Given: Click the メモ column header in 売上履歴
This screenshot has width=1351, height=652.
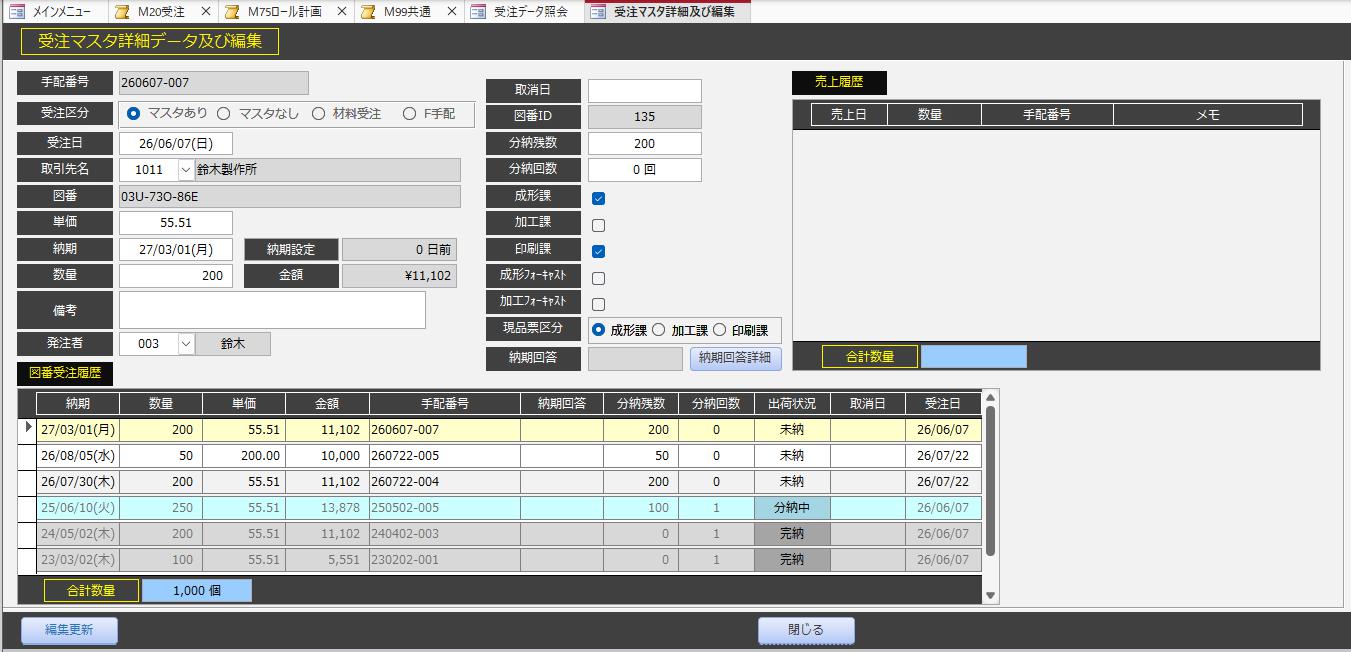Looking at the screenshot, I should tap(1208, 115).
